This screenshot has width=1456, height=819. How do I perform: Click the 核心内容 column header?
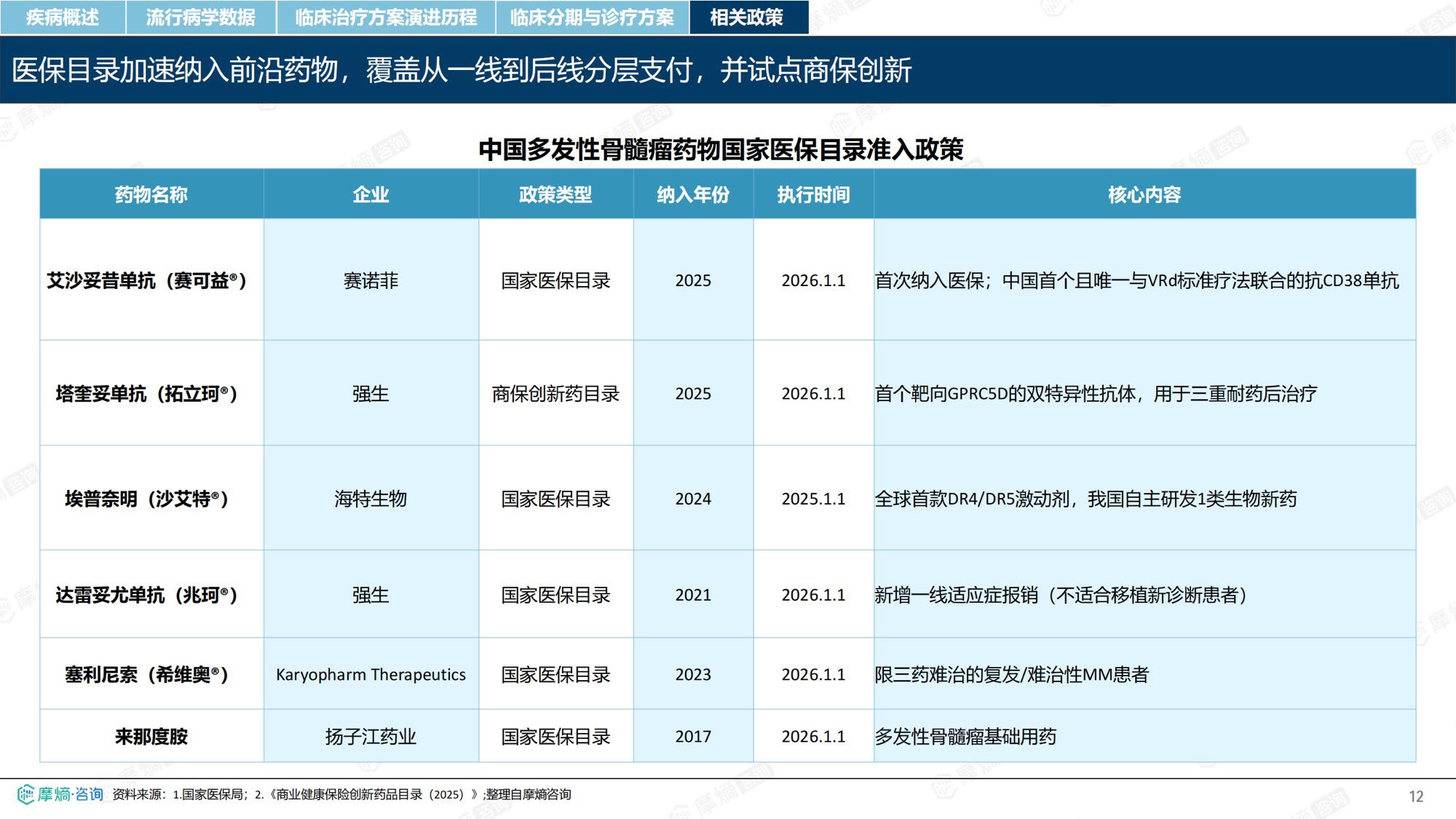click(x=1144, y=194)
